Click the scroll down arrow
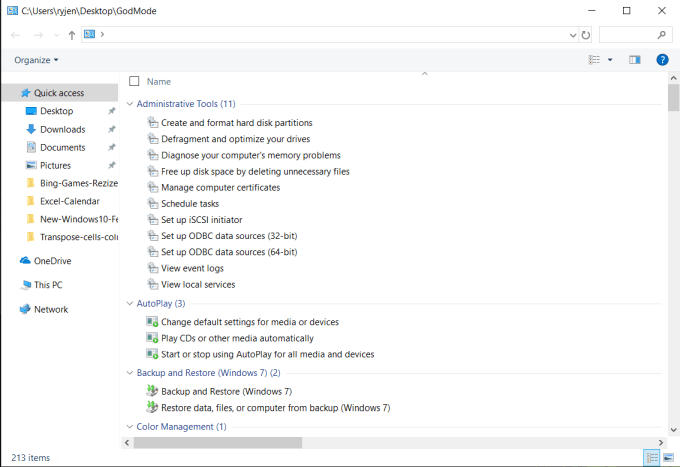Image resolution: width=680 pixels, height=467 pixels. 673,430
